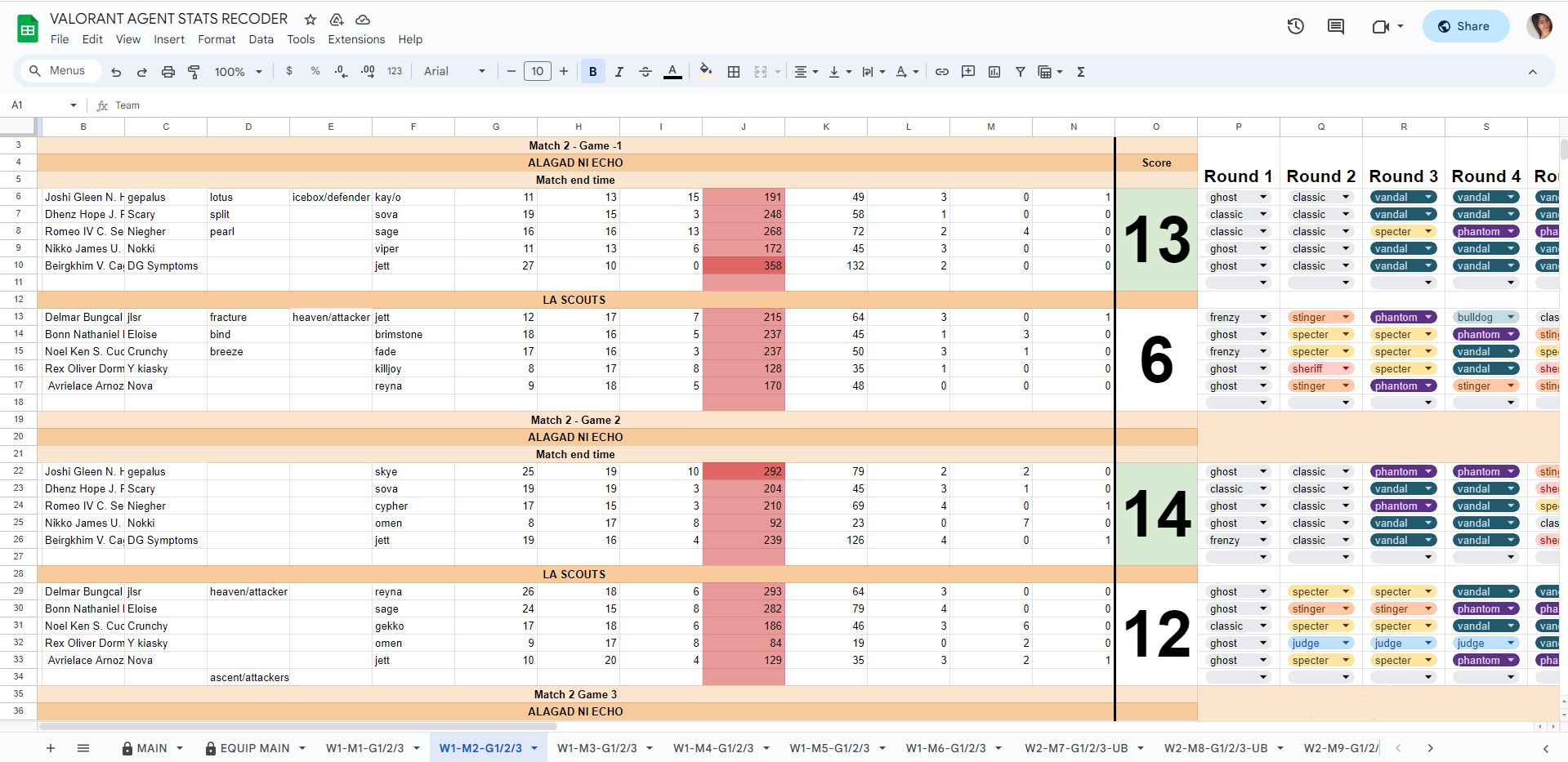Hide the menus with the collapse chevron
1568x762 pixels.
coord(1533,72)
